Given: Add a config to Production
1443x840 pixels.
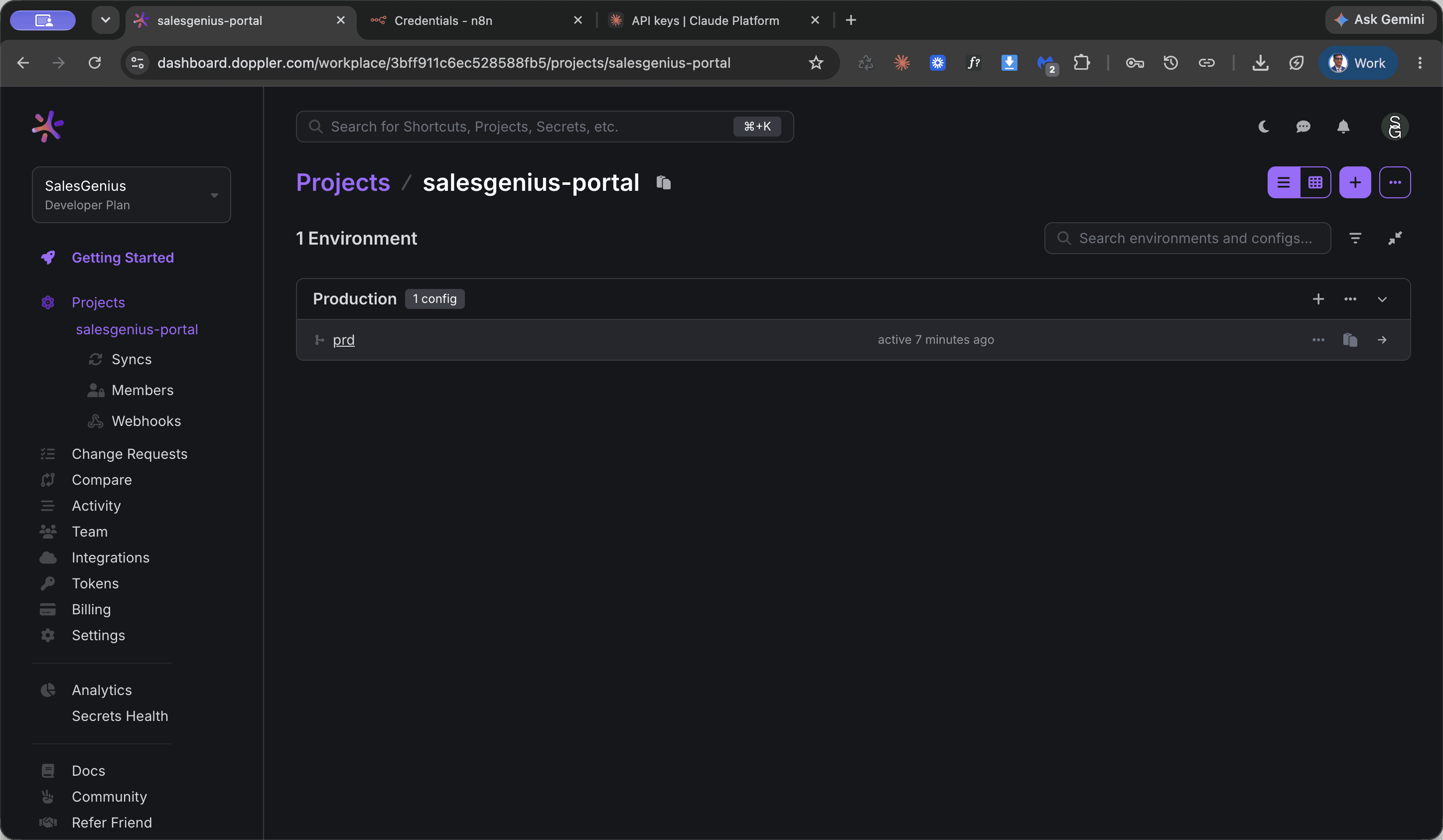Looking at the screenshot, I should [x=1318, y=299].
